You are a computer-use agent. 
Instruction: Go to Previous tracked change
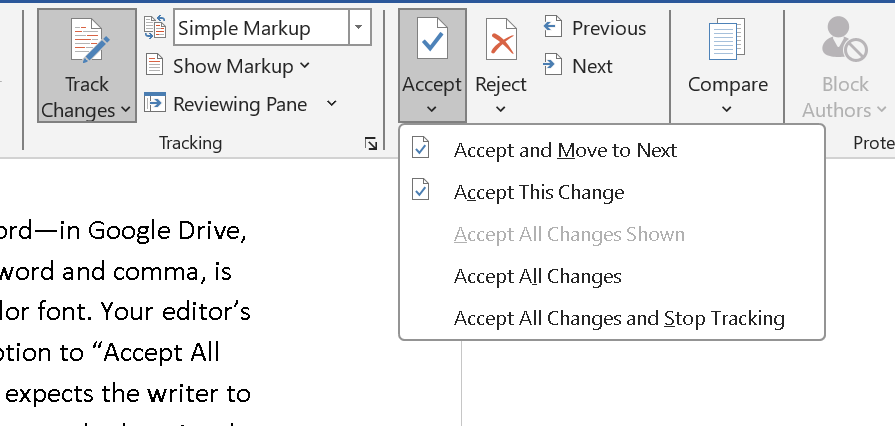tap(595, 28)
